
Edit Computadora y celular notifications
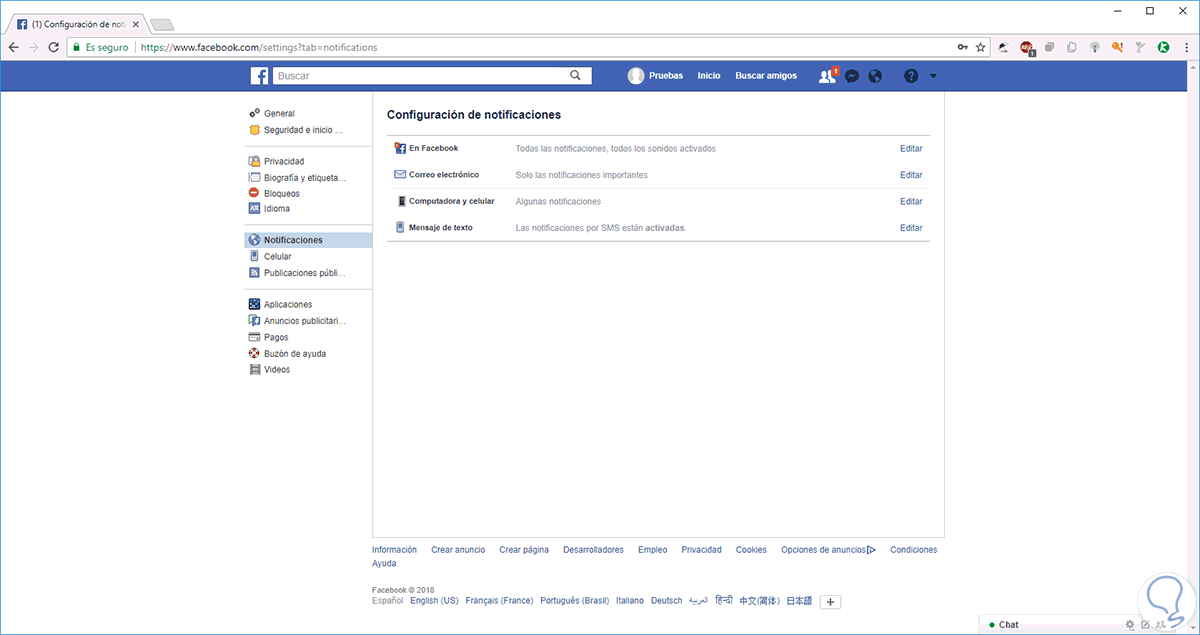[911, 201]
